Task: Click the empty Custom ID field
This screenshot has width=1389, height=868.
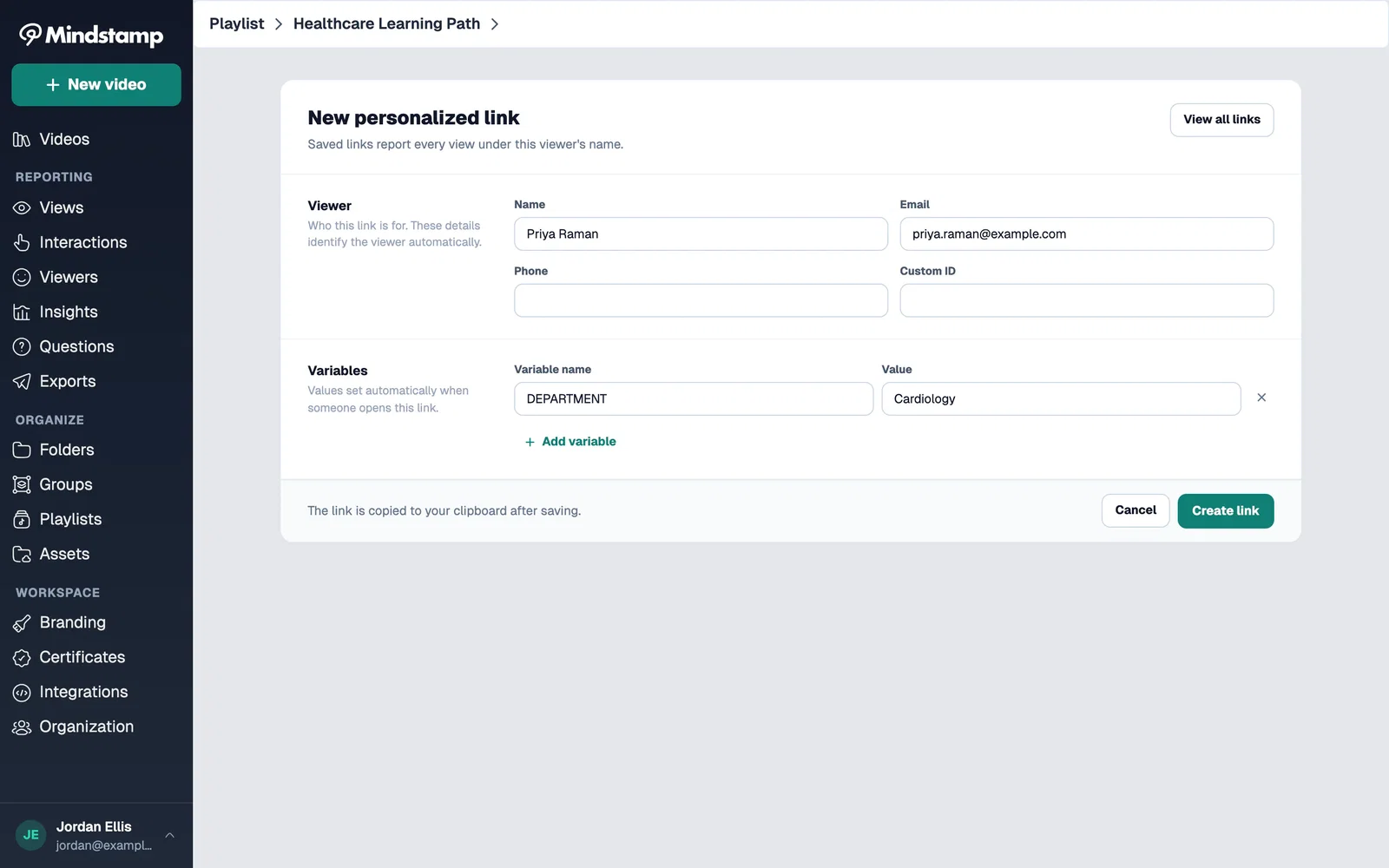Action: [x=1086, y=300]
